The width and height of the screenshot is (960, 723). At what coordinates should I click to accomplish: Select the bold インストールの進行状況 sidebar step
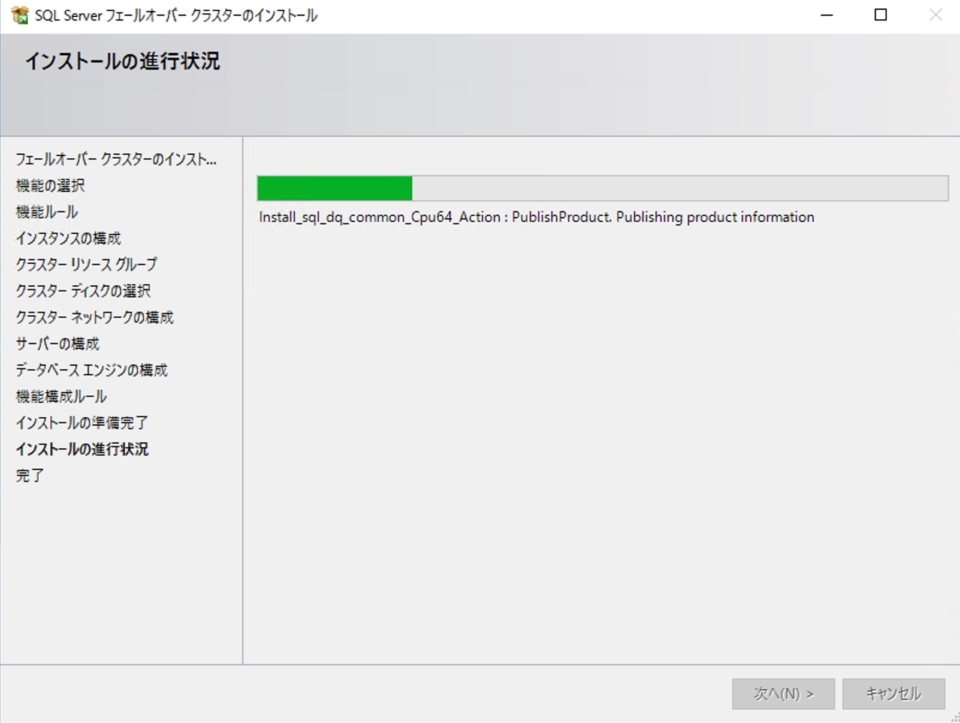tap(82, 449)
